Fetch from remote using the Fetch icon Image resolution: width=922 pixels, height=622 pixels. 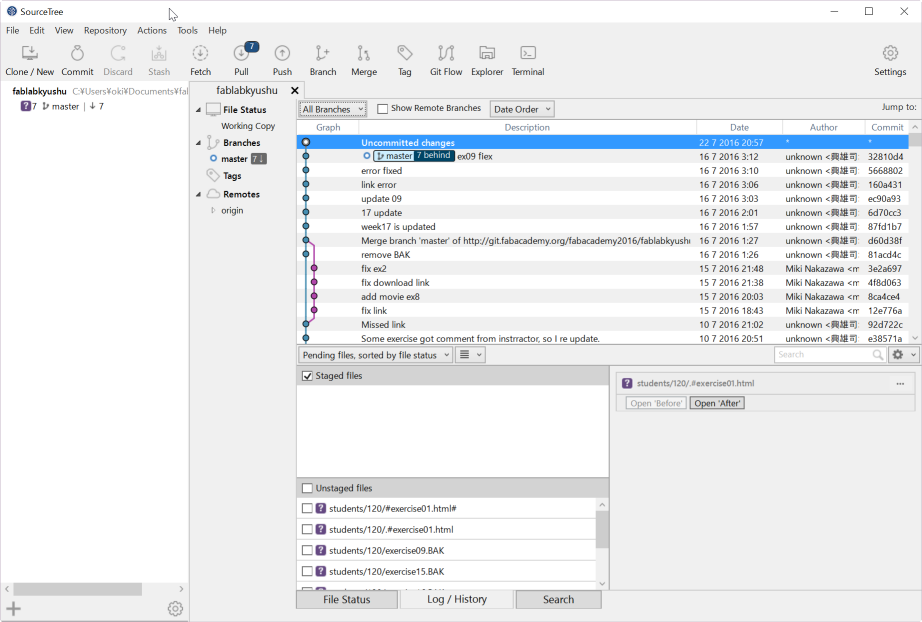(x=201, y=53)
